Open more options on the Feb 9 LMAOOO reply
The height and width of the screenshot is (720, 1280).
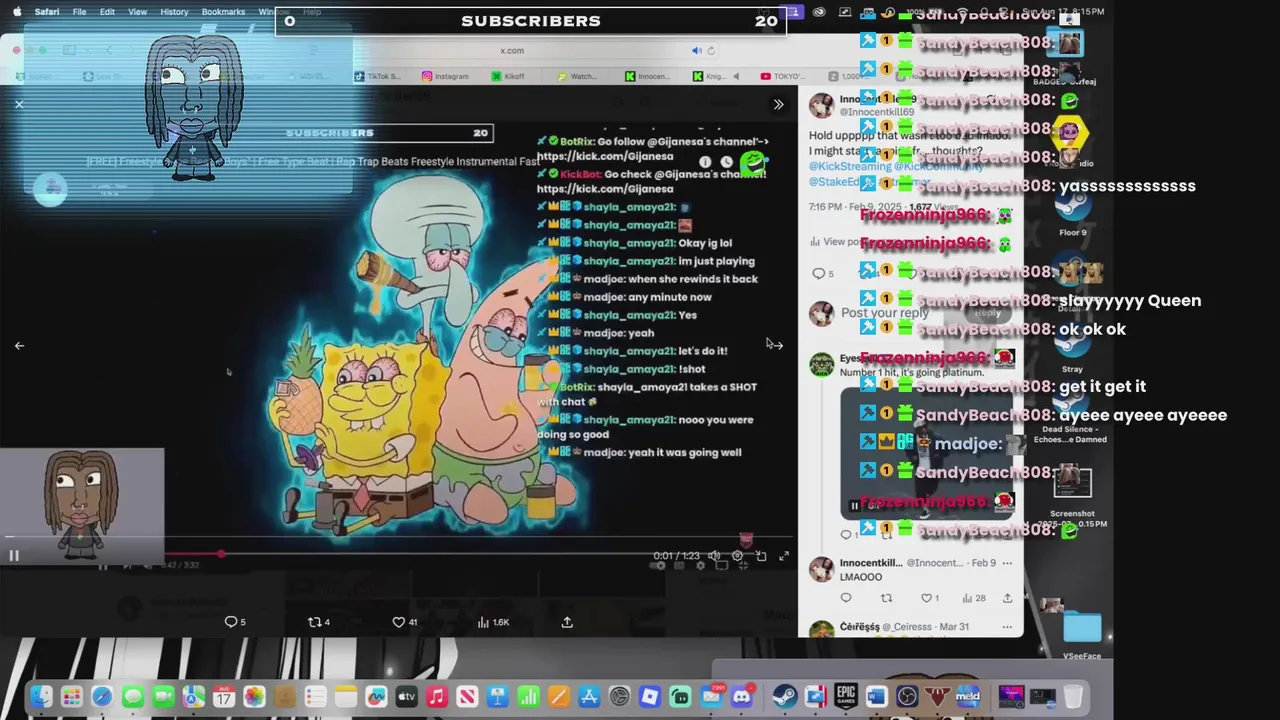click(x=1007, y=563)
